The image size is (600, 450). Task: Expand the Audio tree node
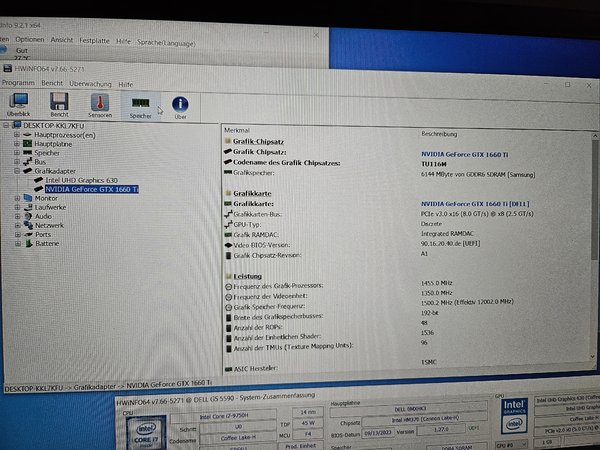pos(17,216)
